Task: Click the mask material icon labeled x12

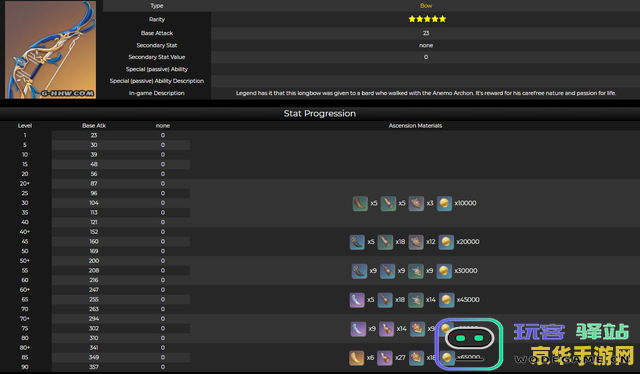Action: point(416,242)
